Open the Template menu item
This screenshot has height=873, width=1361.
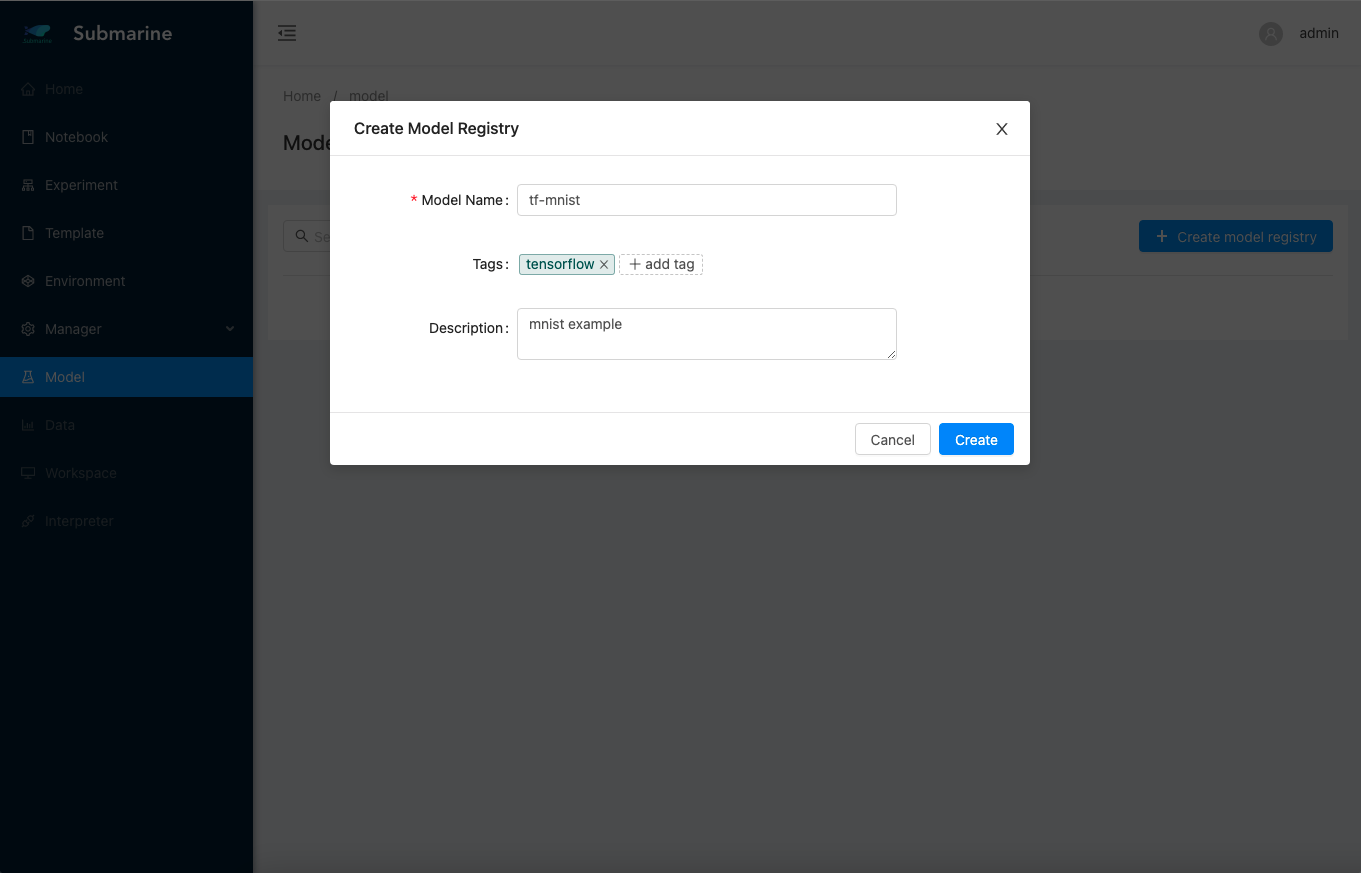(x=74, y=233)
